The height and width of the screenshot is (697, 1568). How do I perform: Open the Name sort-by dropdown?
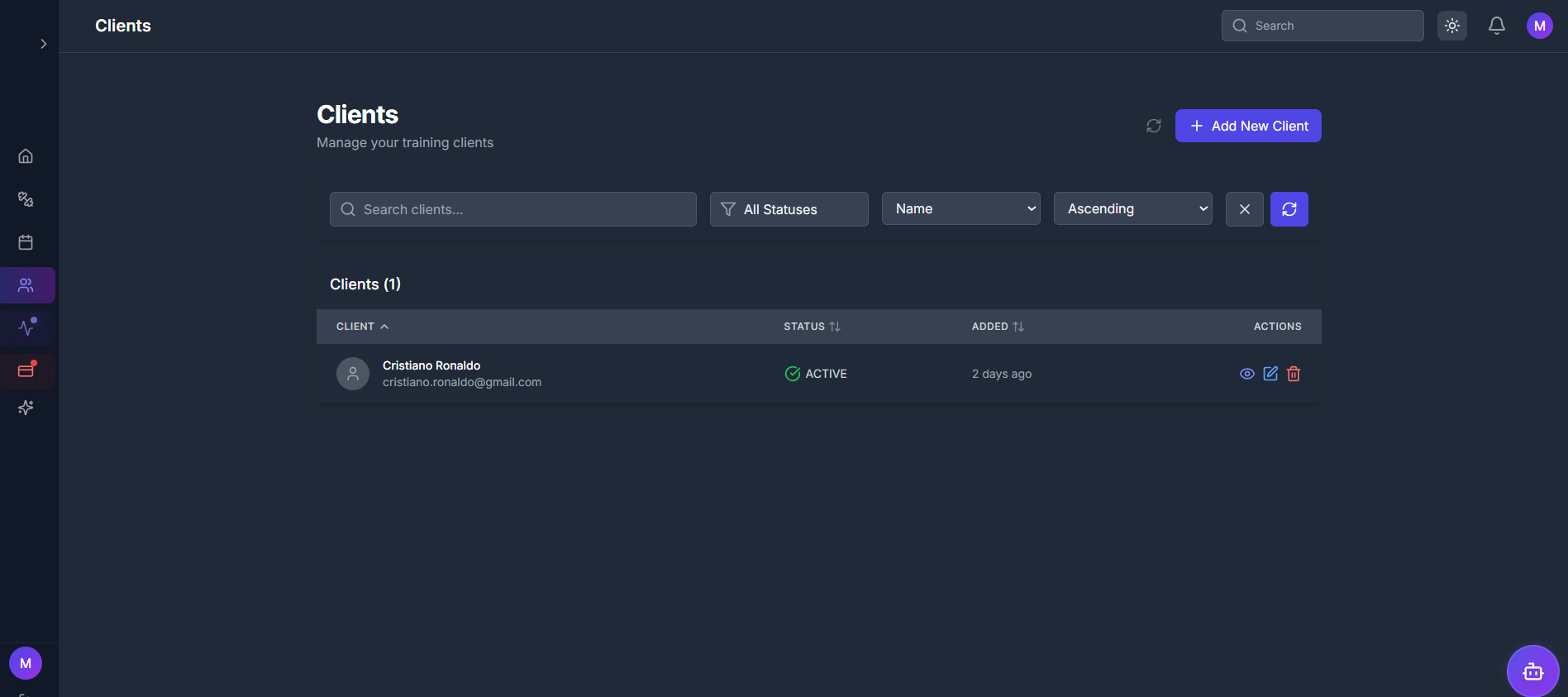click(960, 209)
